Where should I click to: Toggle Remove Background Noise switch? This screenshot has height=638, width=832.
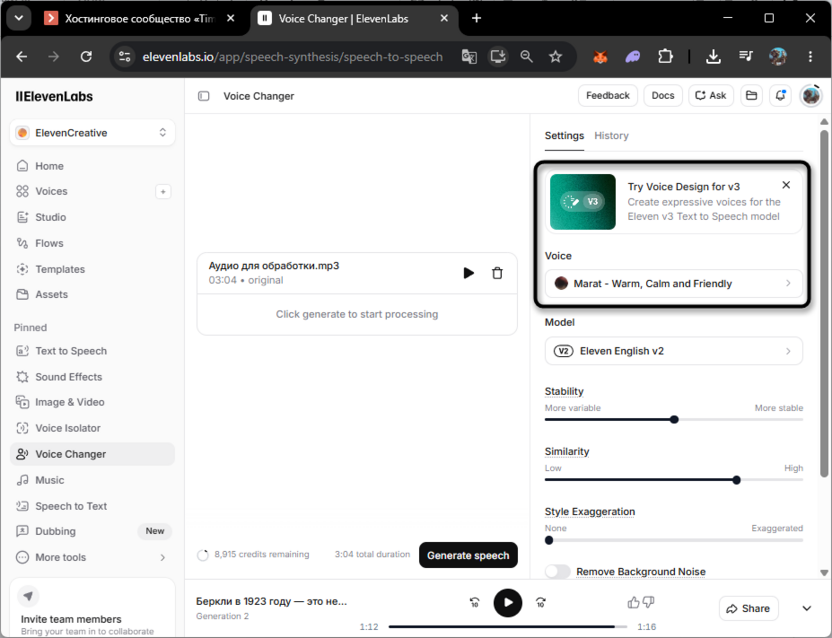558,572
